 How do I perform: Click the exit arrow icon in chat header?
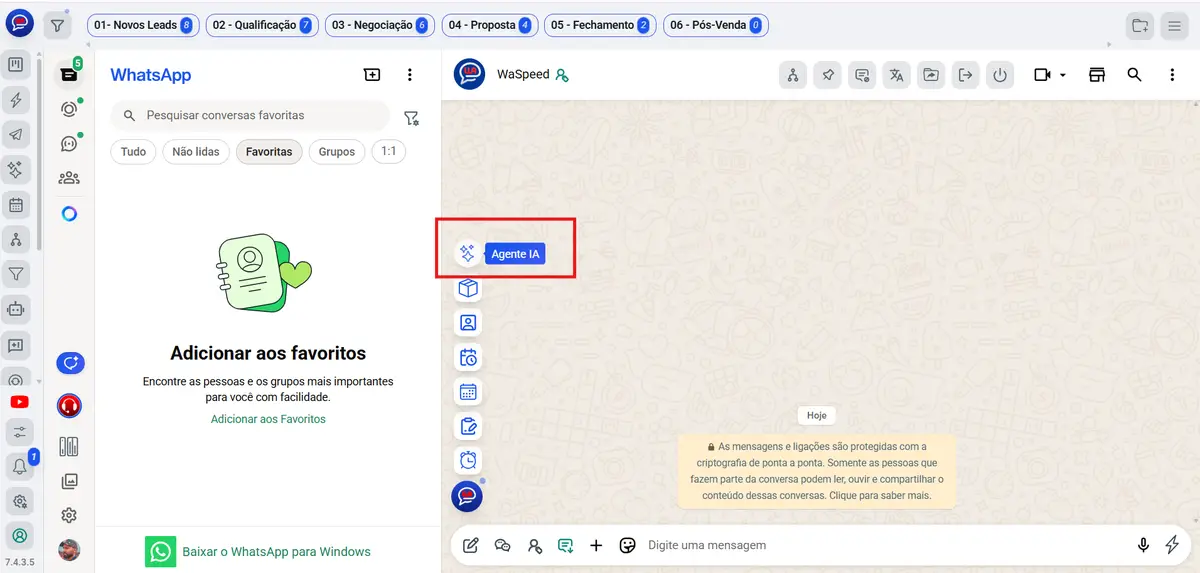coord(965,75)
